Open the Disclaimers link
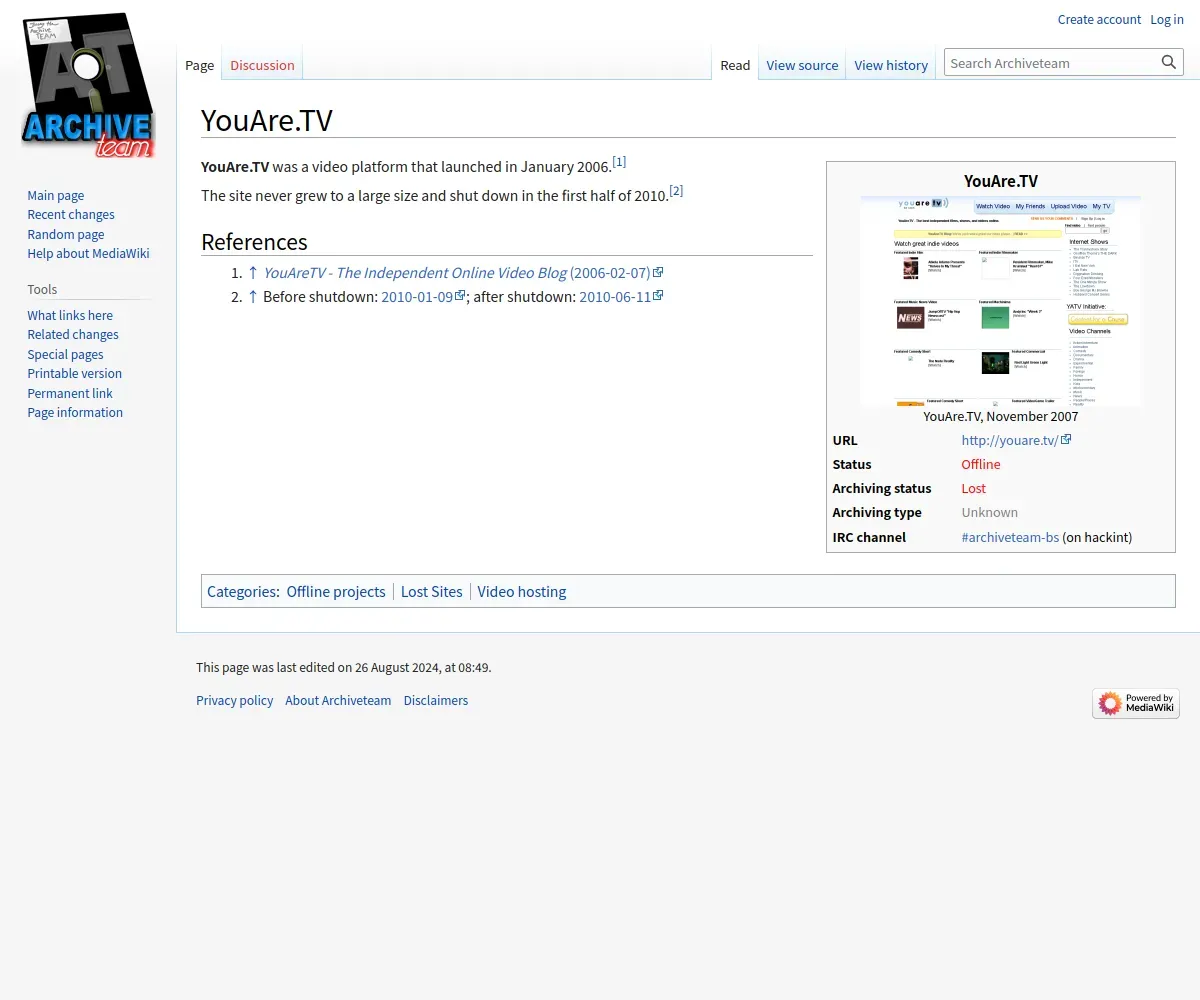The height and width of the screenshot is (1000, 1200). [x=436, y=701]
